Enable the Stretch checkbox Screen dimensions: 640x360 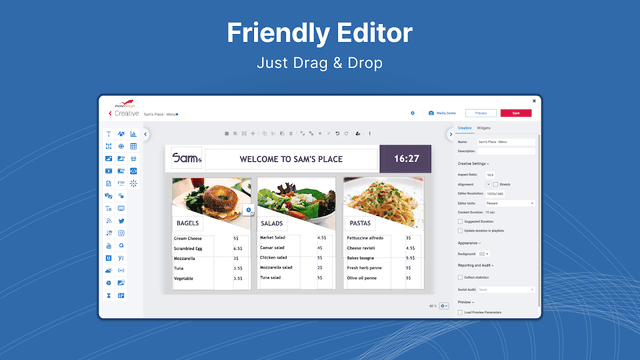tap(496, 184)
